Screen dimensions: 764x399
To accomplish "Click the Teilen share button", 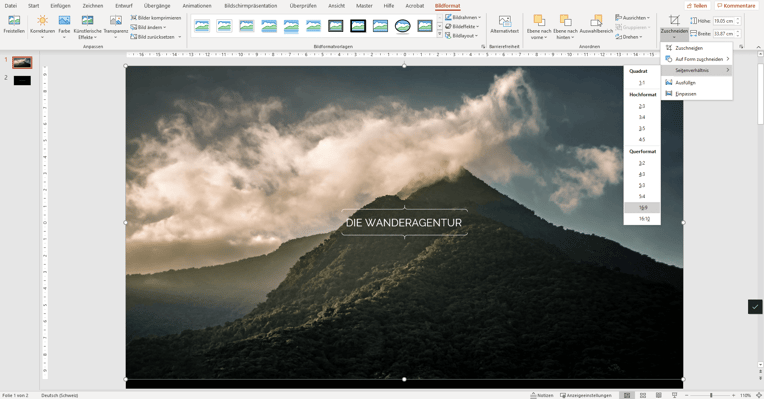I will 697,6.
